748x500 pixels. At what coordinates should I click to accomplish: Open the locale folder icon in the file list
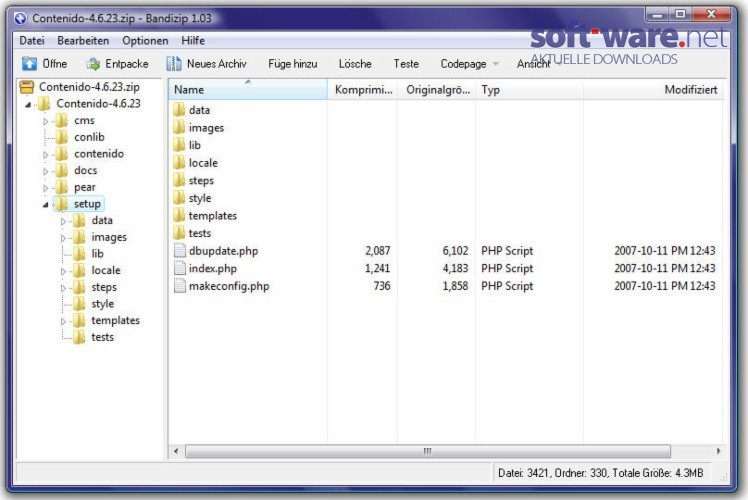[x=179, y=163]
